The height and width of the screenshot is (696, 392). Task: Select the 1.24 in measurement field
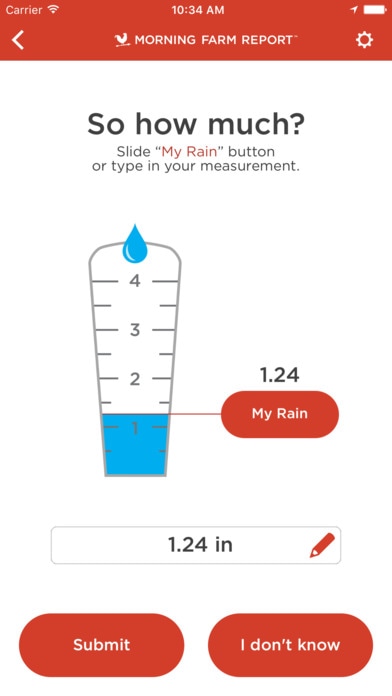click(x=196, y=545)
